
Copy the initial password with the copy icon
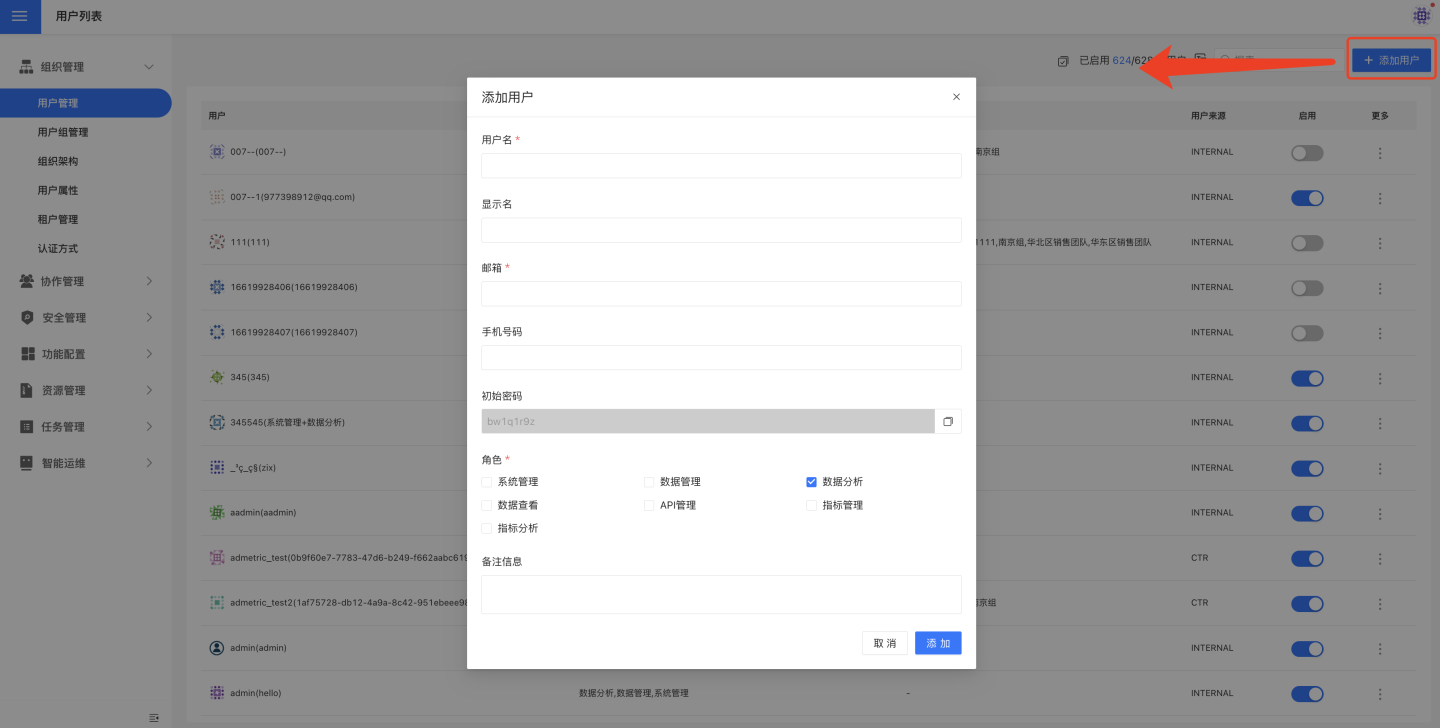click(948, 421)
